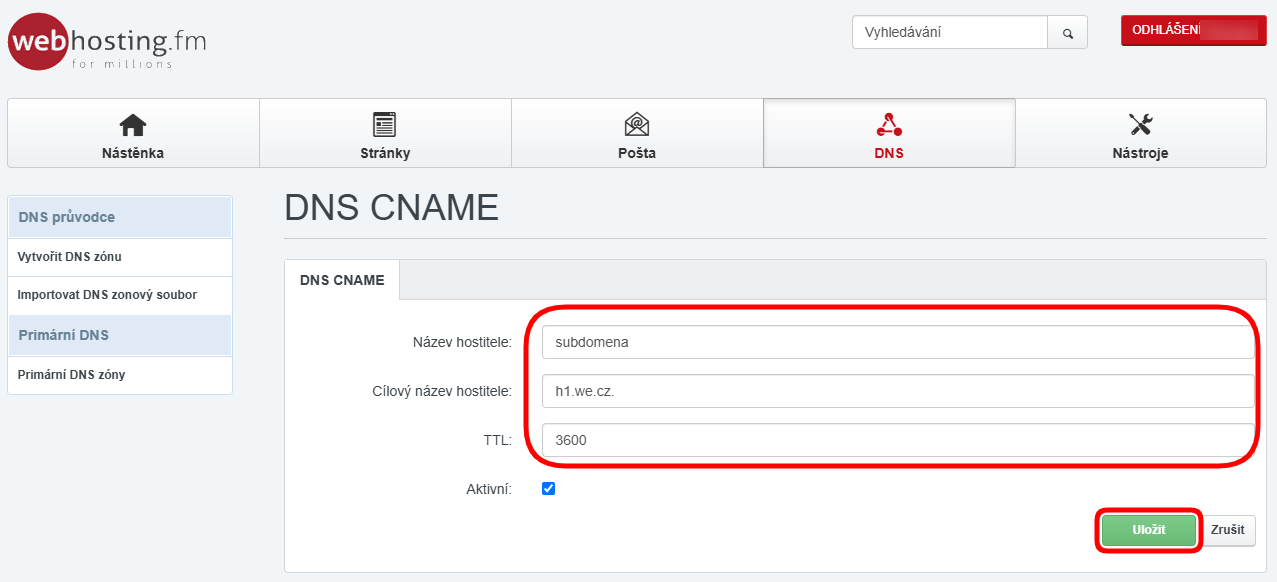Click the magnifier search icon
Screen dimensions: 1277x582
click(1067, 33)
